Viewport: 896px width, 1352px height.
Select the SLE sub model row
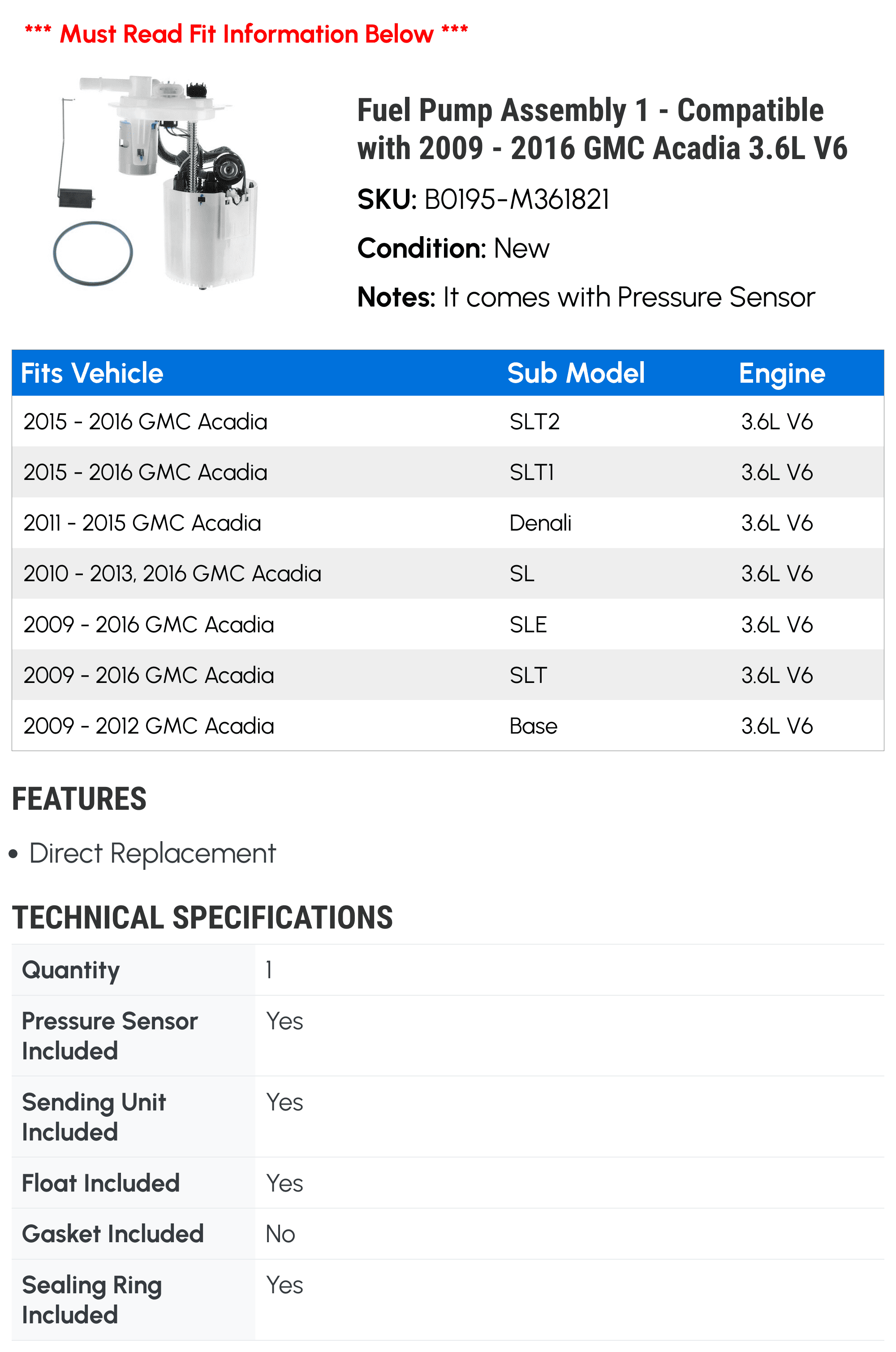point(448,624)
